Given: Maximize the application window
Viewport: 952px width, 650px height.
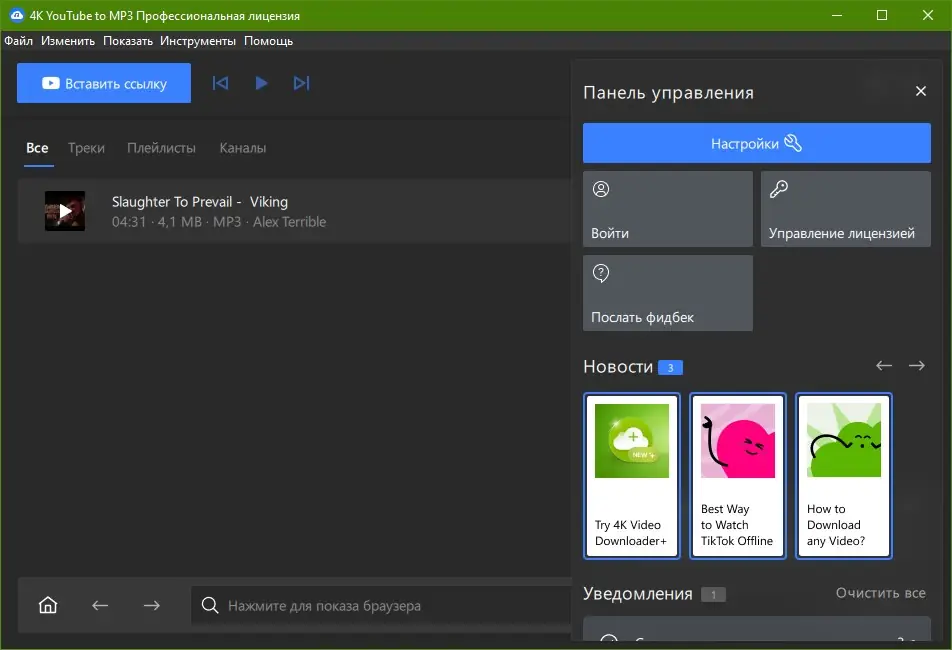Looking at the screenshot, I should (x=882, y=15).
